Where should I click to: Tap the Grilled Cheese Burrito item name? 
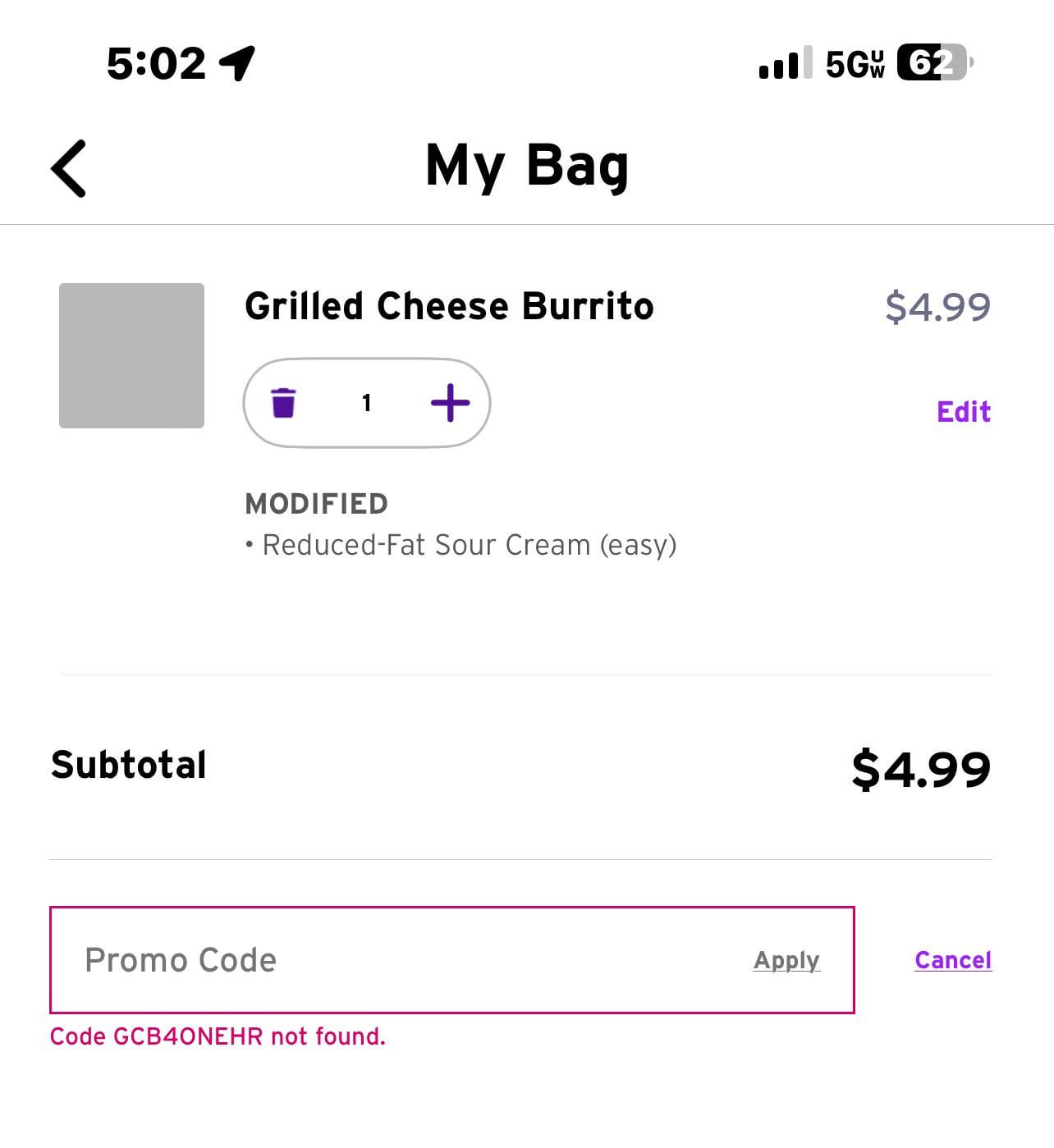point(449,306)
